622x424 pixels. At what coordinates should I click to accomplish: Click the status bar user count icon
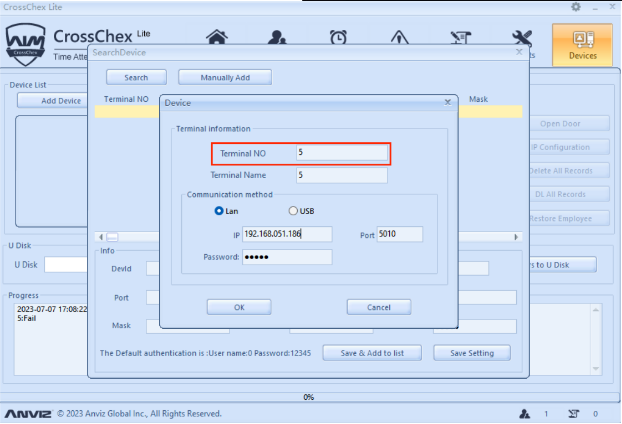pyautogui.click(x=524, y=414)
